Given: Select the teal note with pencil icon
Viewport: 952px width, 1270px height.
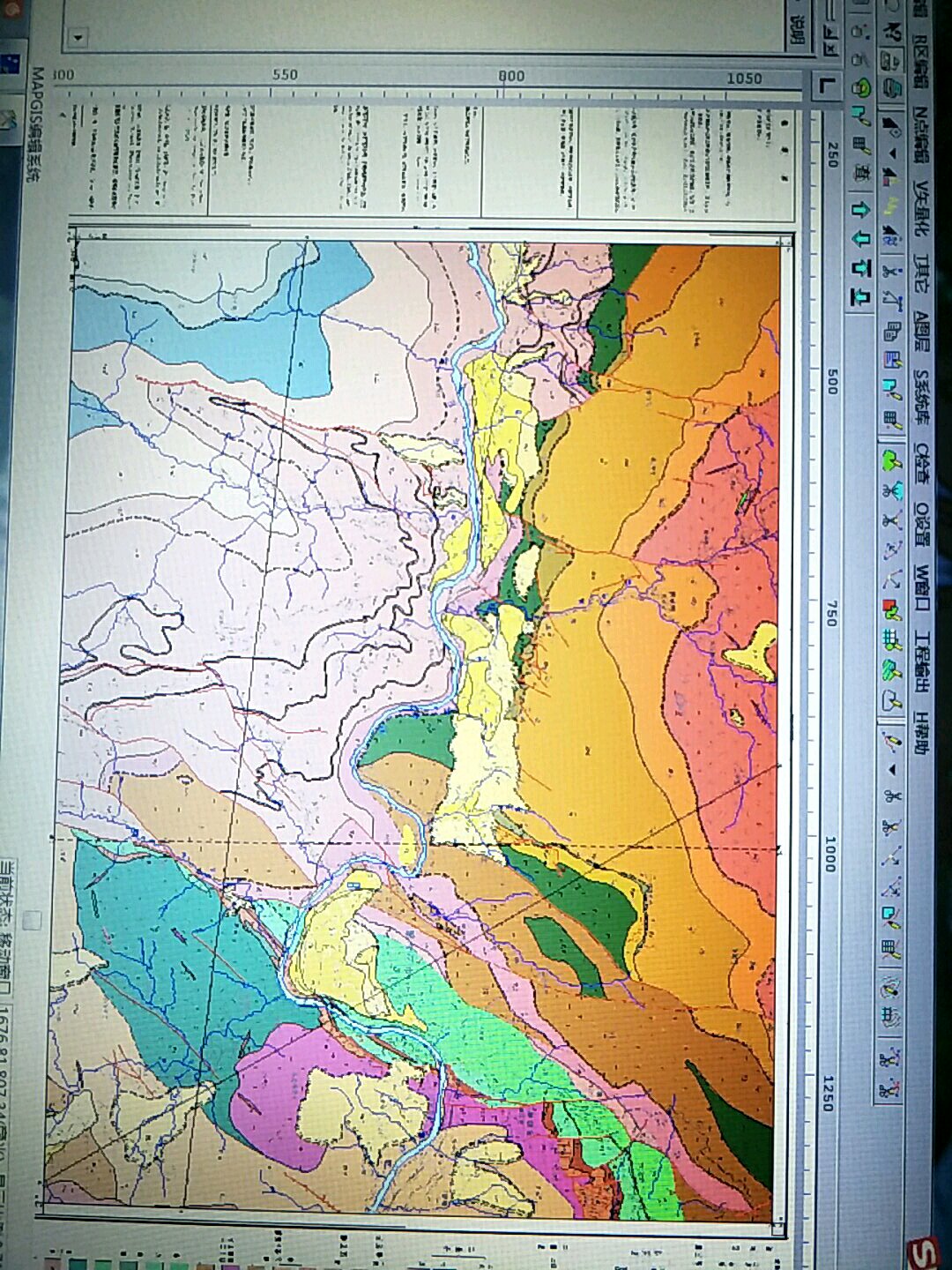Looking at the screenshot, I should point(890,917).
